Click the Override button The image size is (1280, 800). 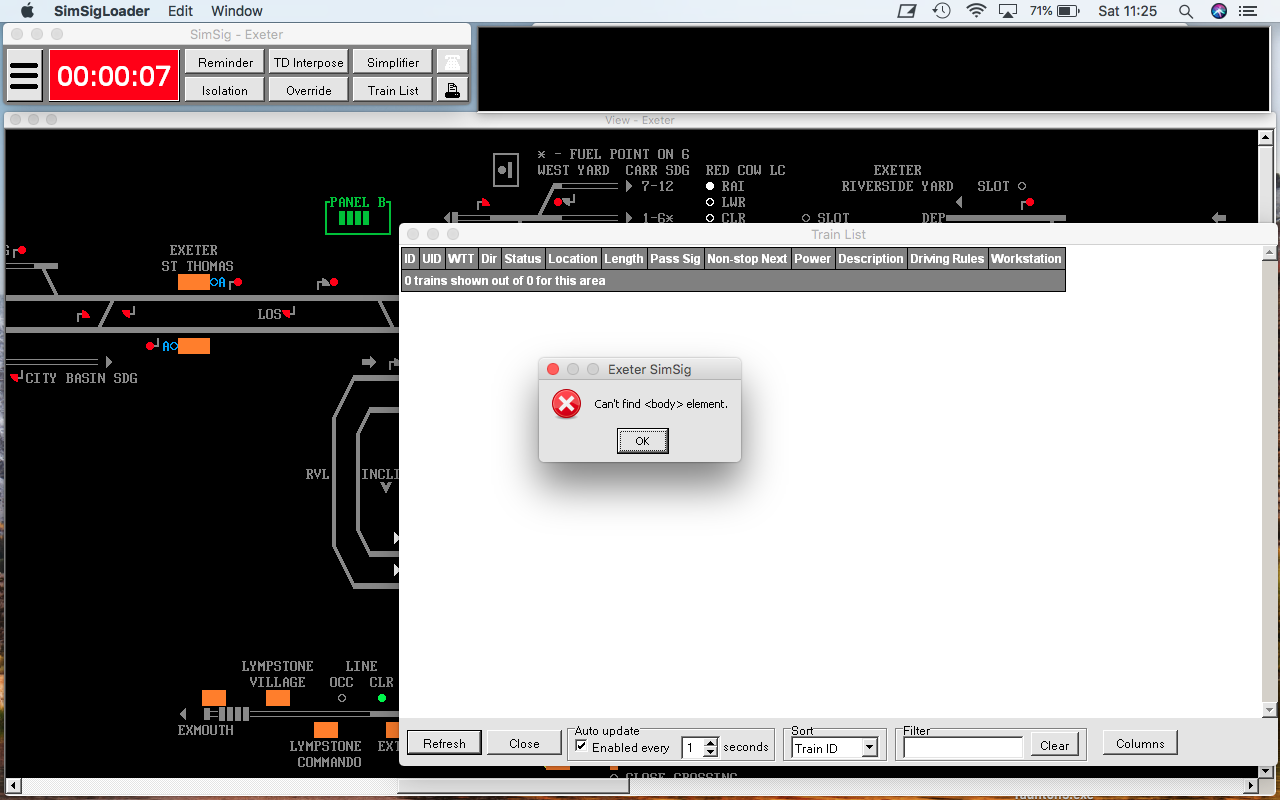click(x=309, y=90)
